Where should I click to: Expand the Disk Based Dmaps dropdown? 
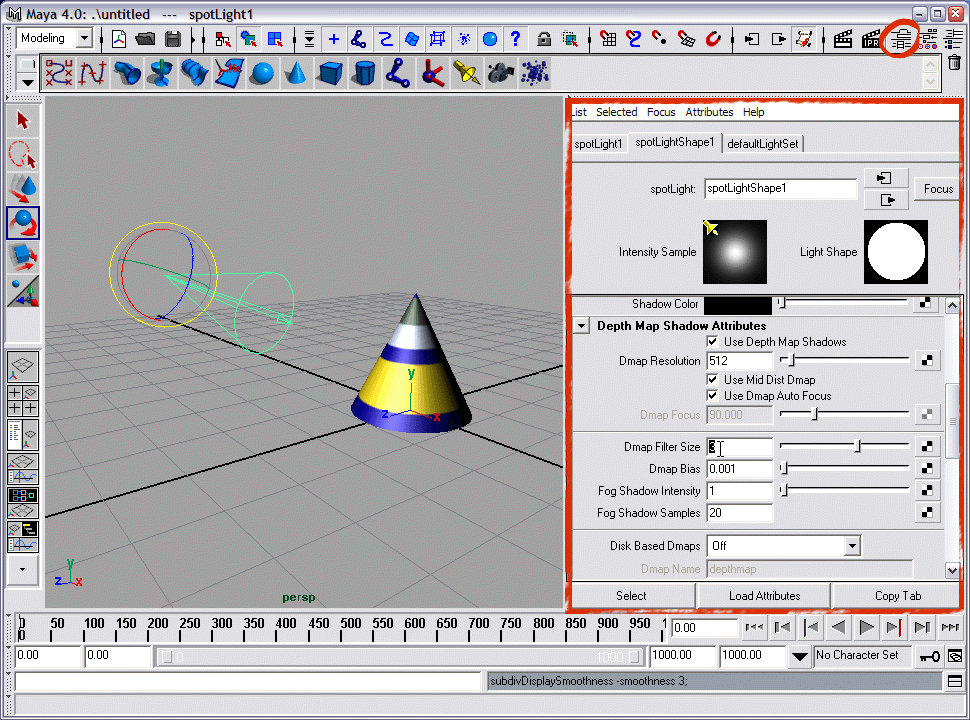(x=851, y=546)
